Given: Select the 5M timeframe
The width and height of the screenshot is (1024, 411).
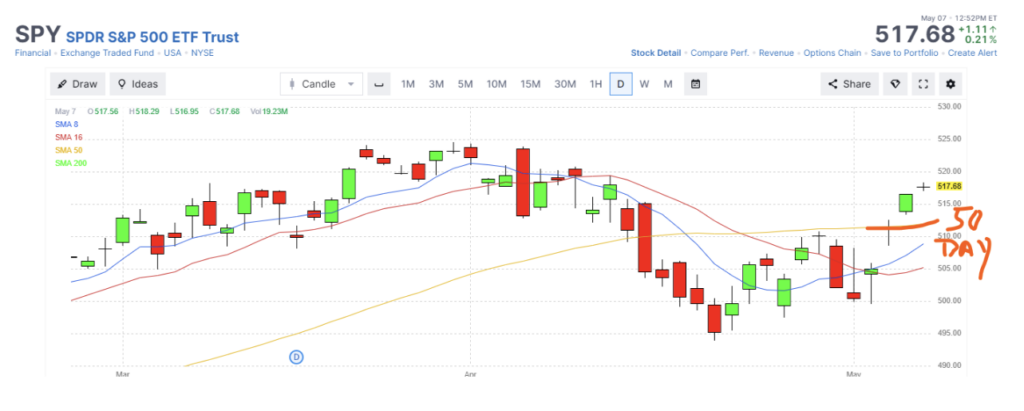Looking at the screenshot, I should pyautogui.click(x=465, y=84).
